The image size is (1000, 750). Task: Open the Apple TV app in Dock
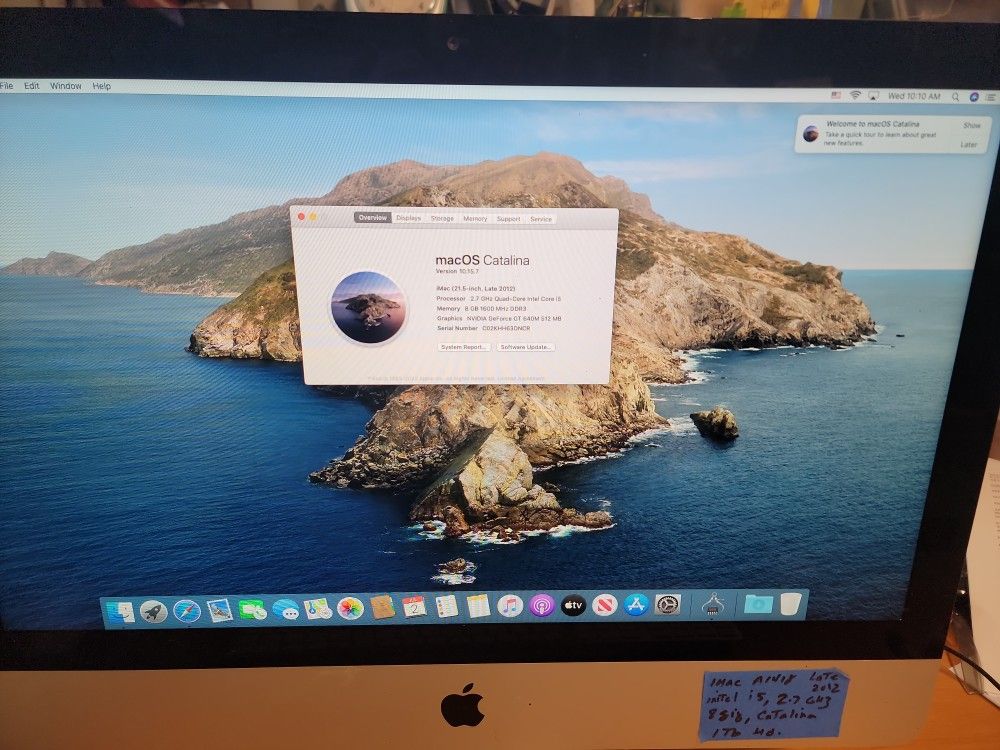(573, 605)
